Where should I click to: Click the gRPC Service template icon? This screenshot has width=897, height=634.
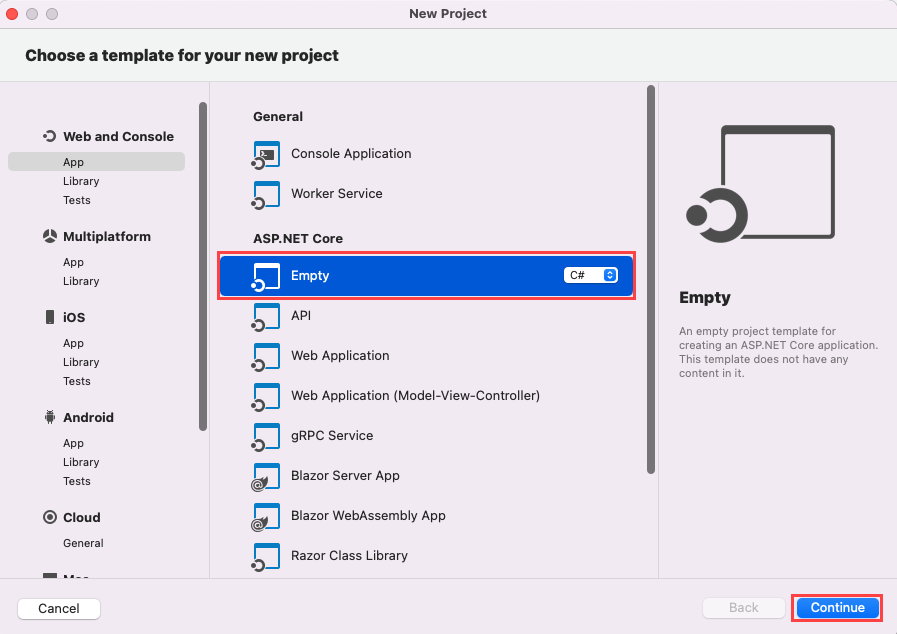tap(265, 437)
